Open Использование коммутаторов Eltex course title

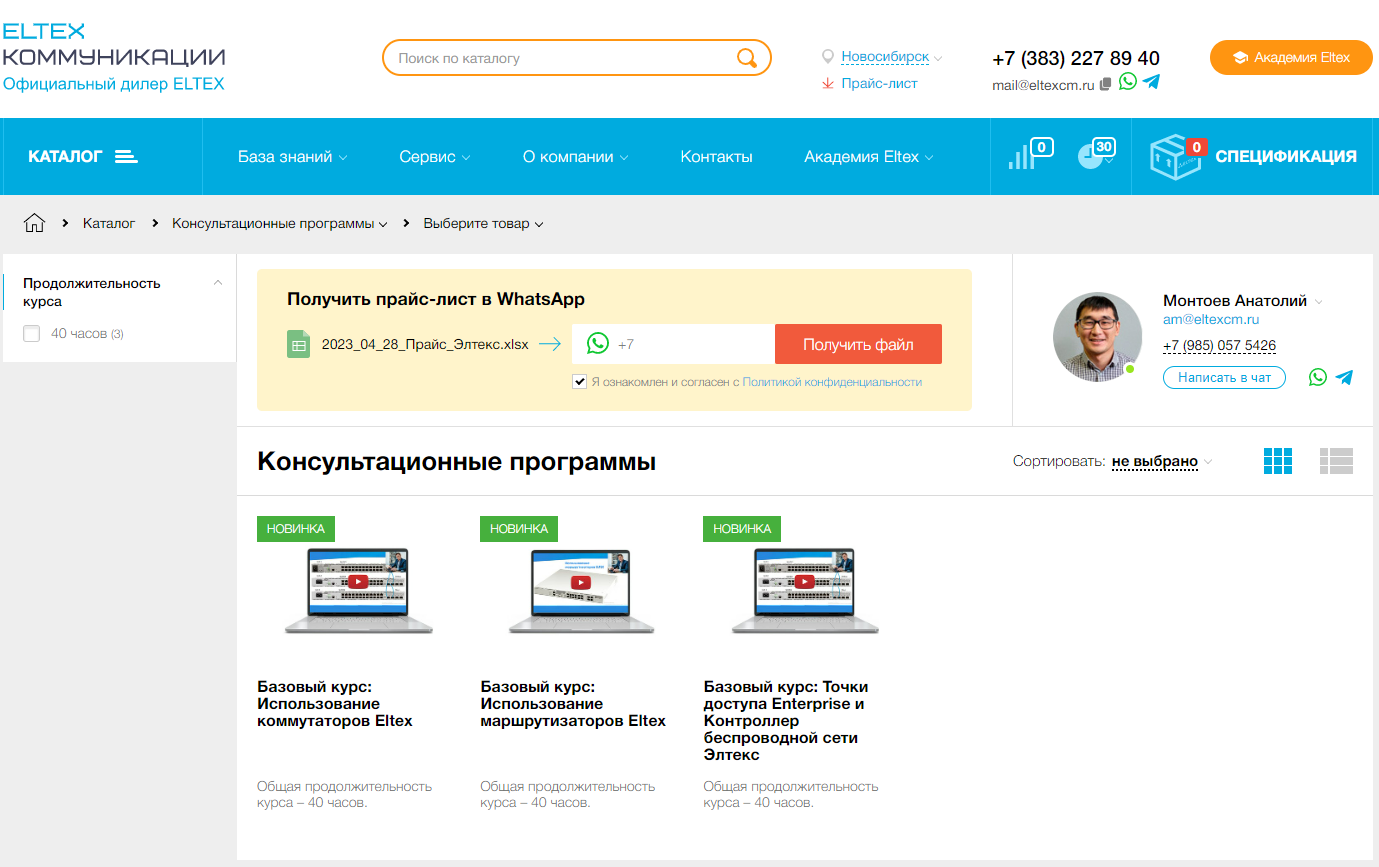[335, 704]
